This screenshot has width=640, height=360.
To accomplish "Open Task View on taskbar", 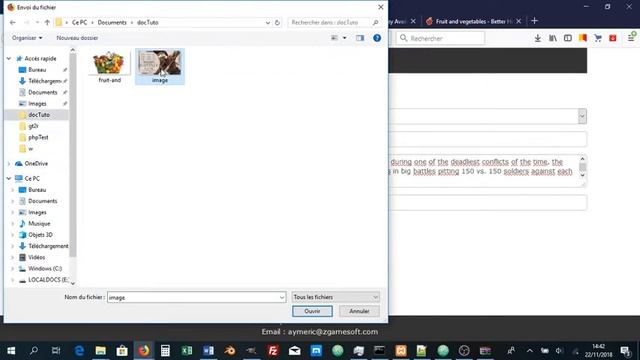I will coord(56,351).
